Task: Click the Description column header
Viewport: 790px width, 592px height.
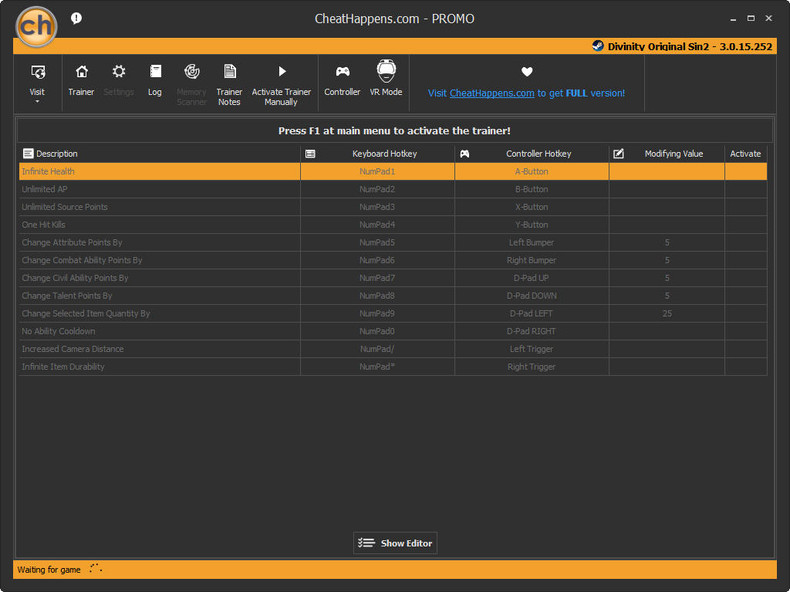Action: [159, 154]
